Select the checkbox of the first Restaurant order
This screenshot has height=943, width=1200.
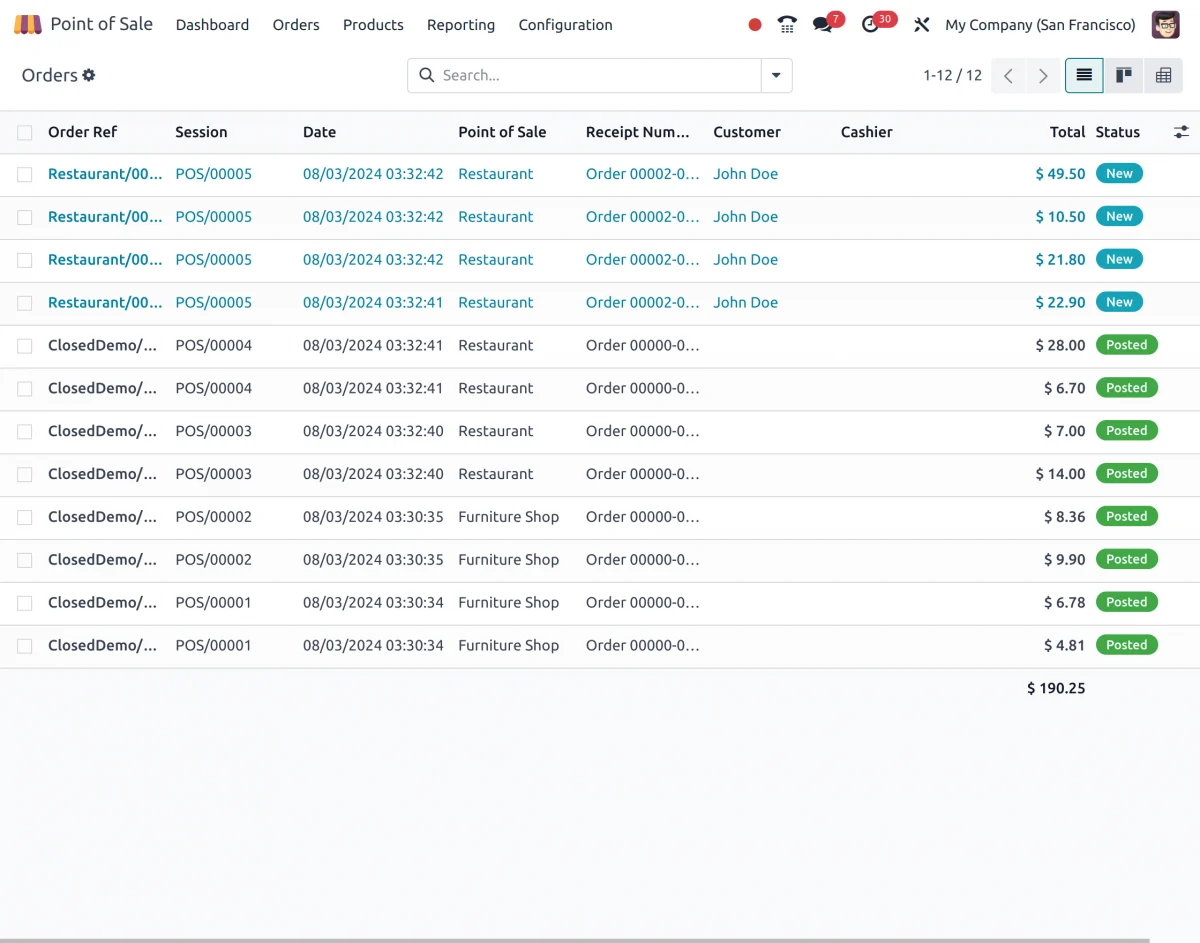(x=24, y=173)
